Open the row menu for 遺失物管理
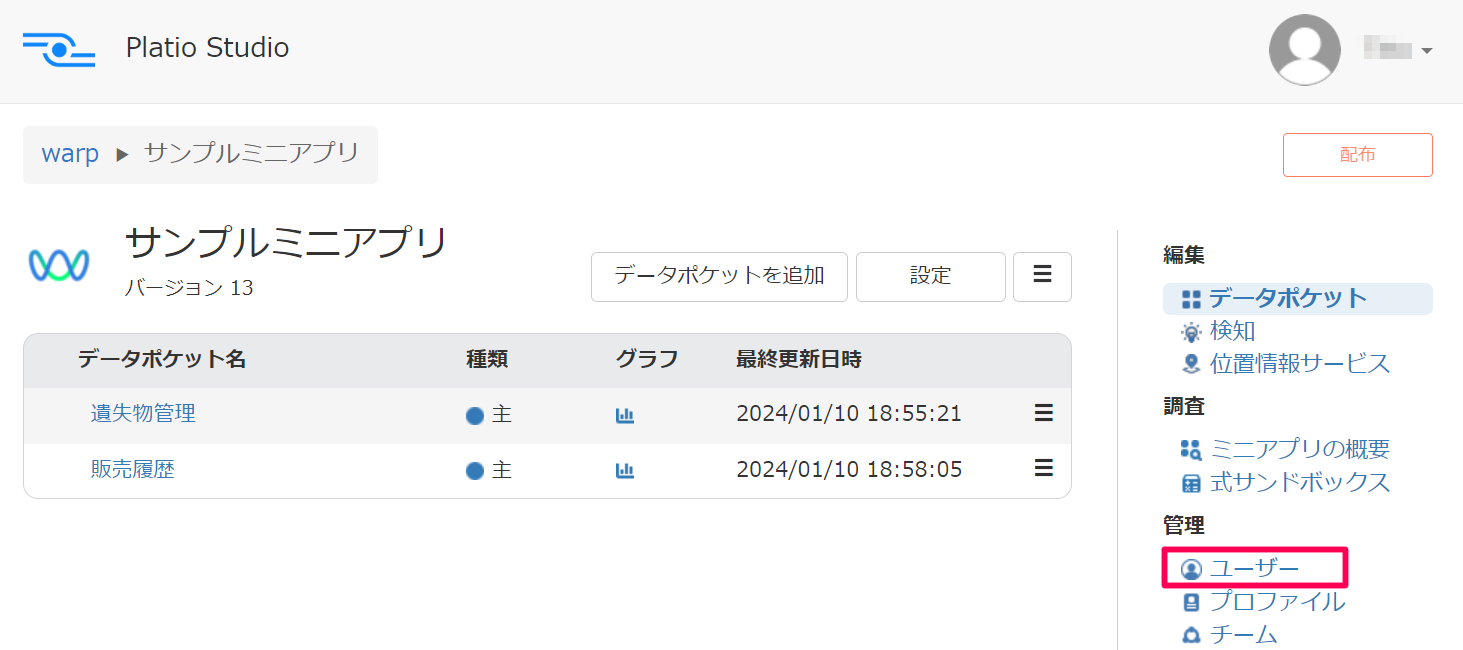The image size is (1463, 650). click(1042, 412)
